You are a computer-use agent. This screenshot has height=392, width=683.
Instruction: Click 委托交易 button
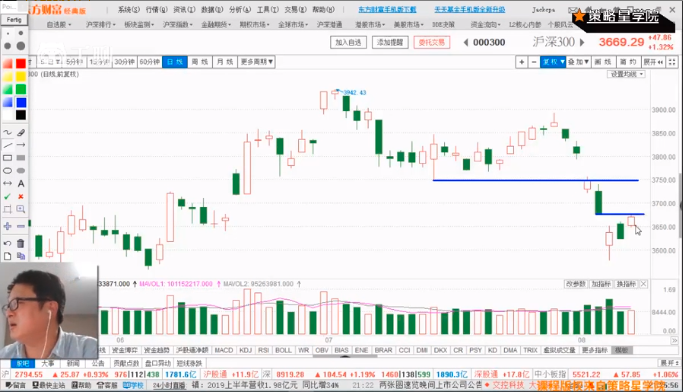432,42
